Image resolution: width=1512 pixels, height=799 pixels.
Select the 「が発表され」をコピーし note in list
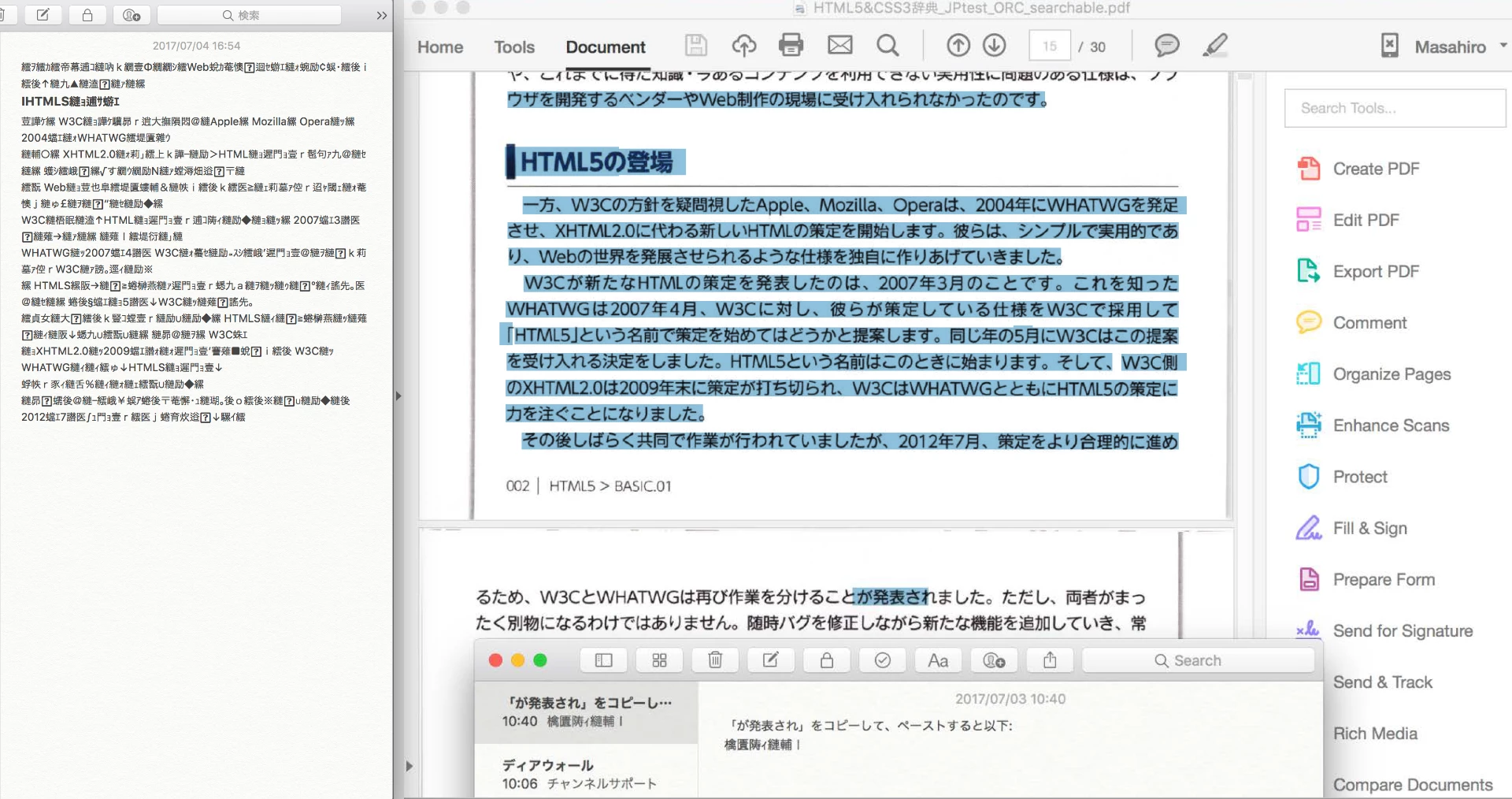click(586, 712)
